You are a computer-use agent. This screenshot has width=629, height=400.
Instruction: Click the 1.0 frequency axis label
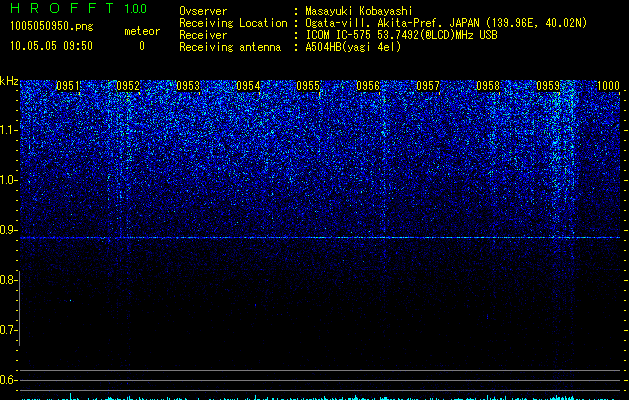coord(9,180)
